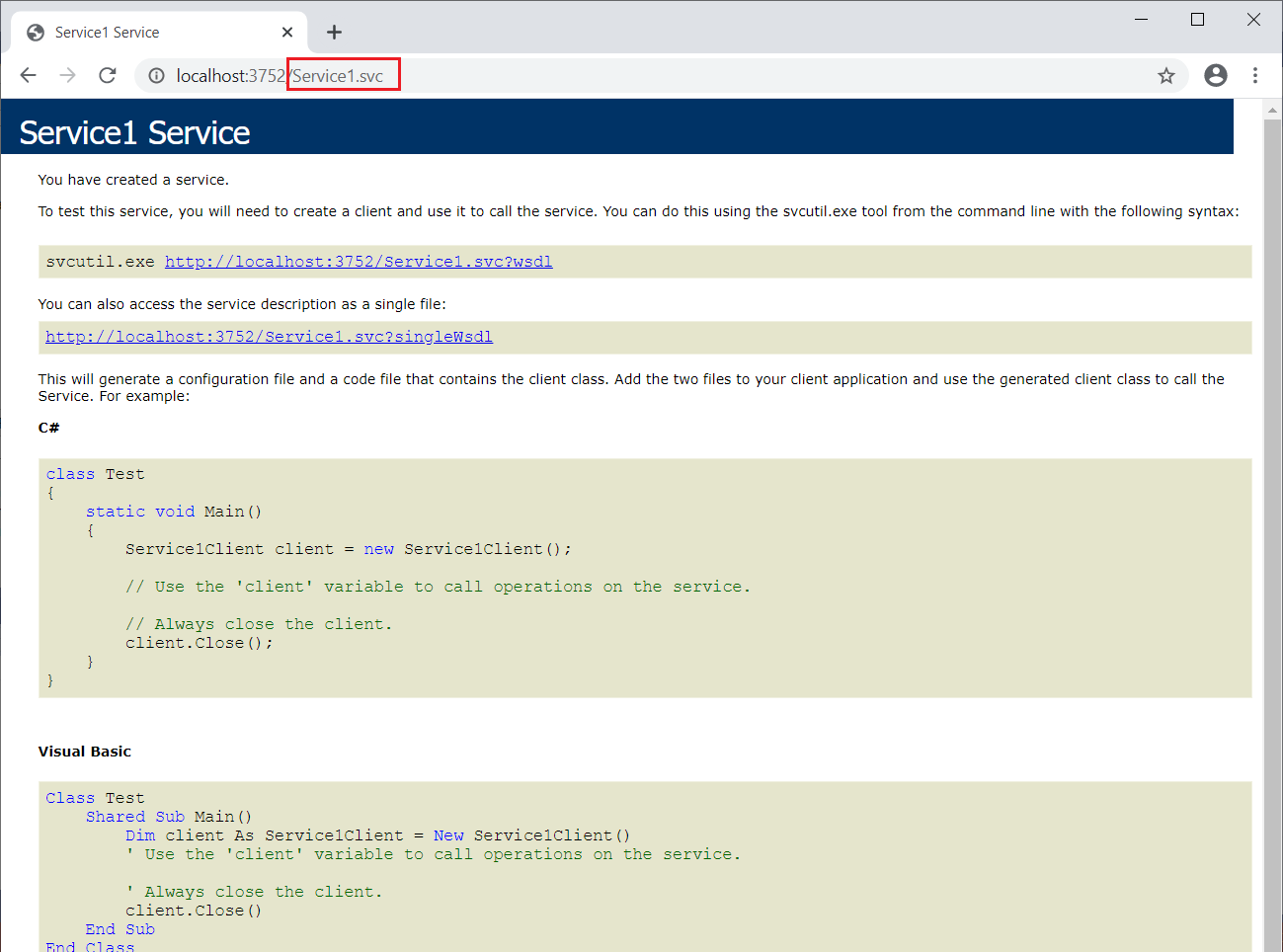Open a new tab with the plus button
1283x952 pixels.
pyautogui.click(x=334, y=33)
